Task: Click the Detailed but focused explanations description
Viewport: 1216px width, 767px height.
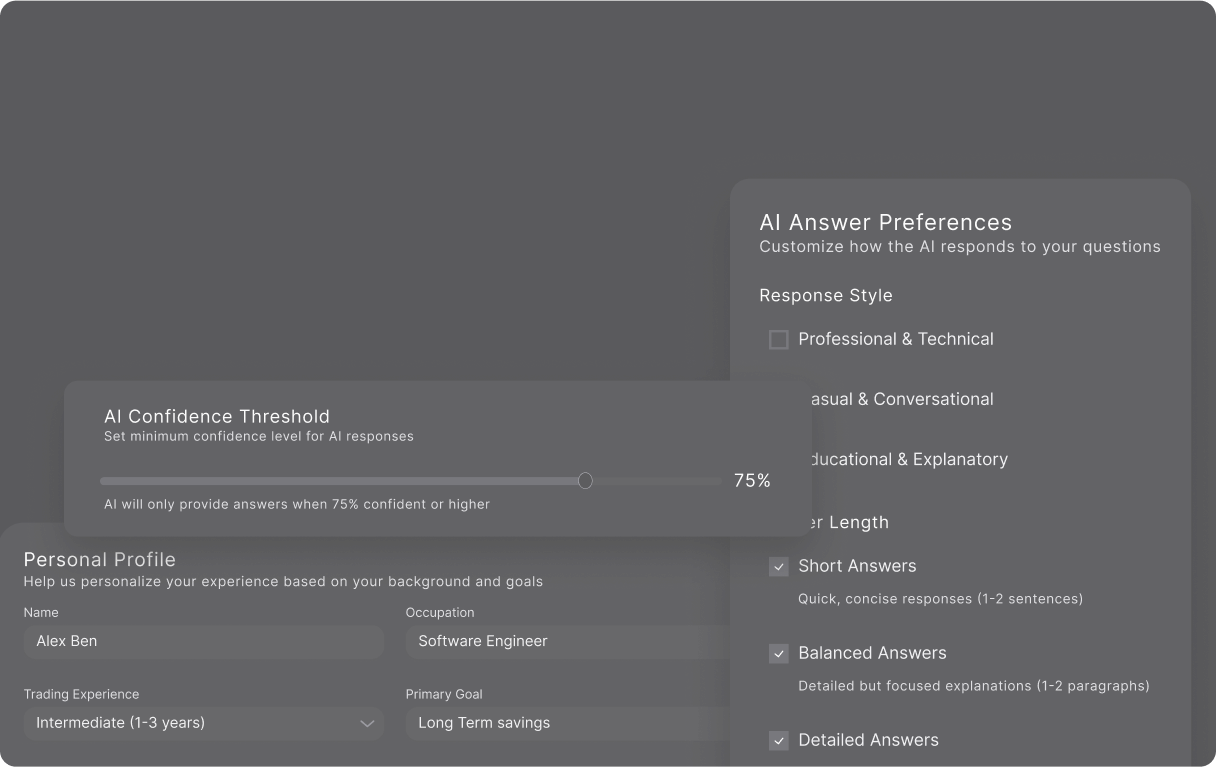Action: click(974, 686)
